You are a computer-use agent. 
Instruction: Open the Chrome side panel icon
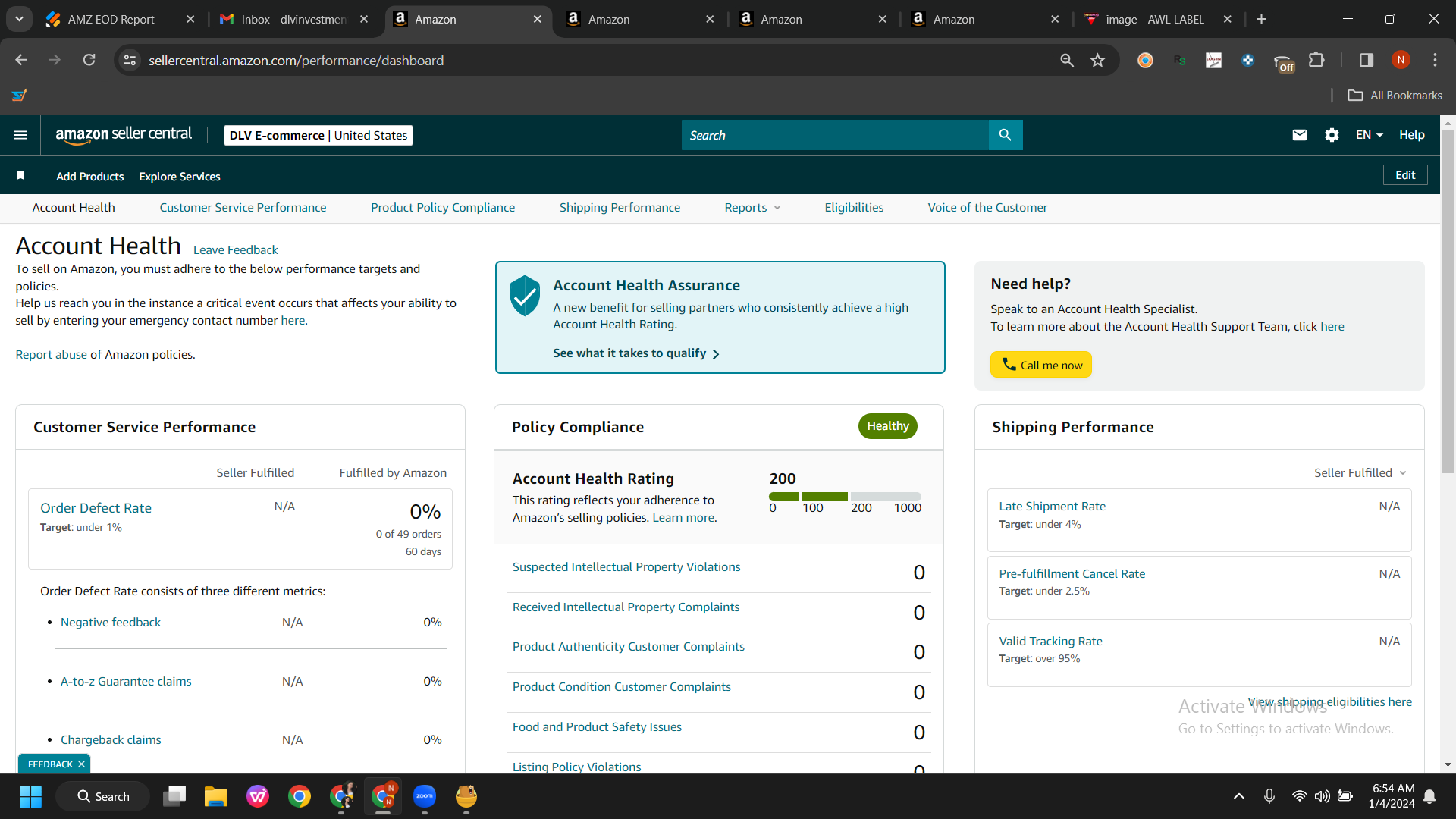click(x=1367, y=60)
